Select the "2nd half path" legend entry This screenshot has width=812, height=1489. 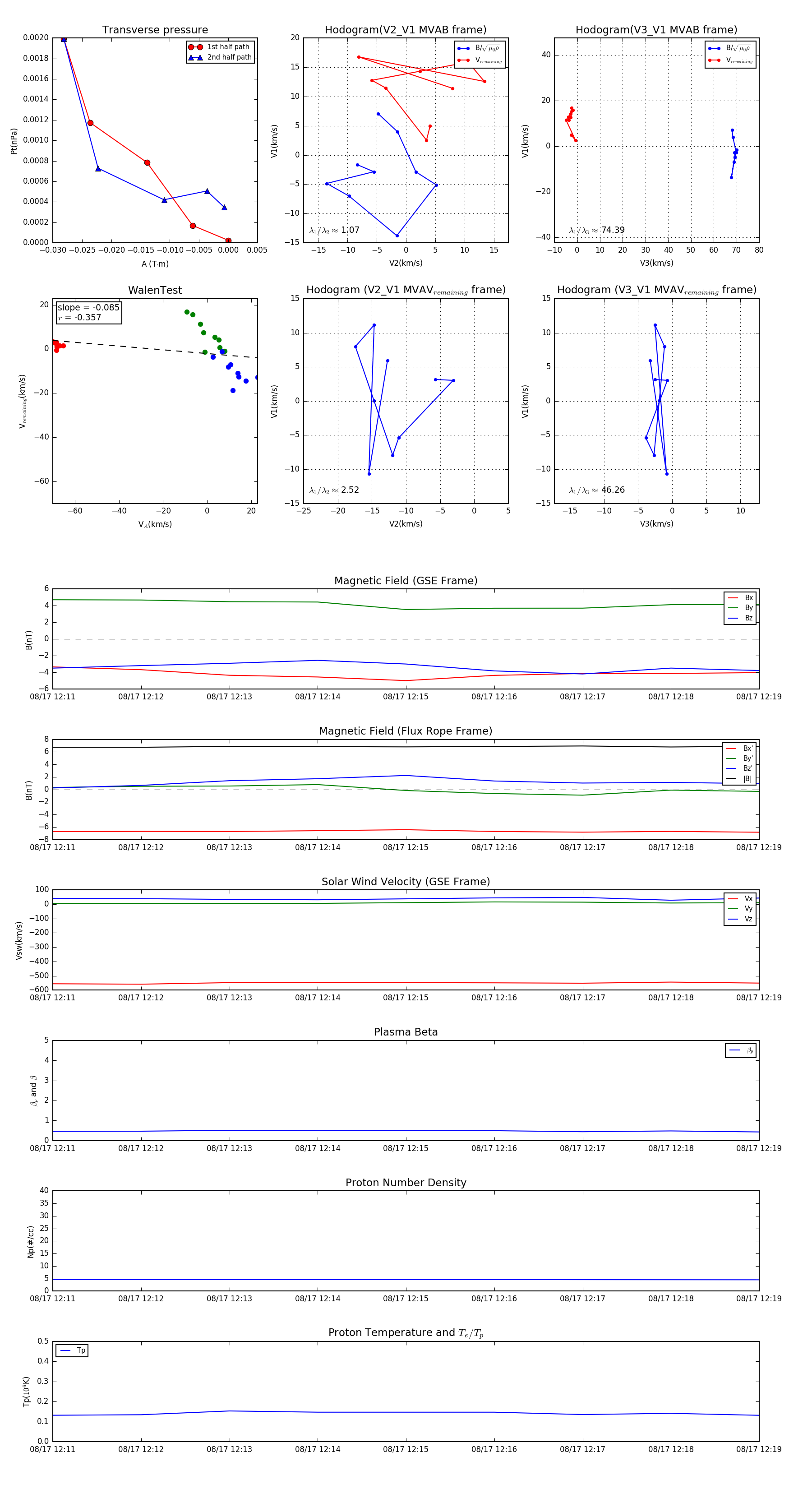click(220, 57)
